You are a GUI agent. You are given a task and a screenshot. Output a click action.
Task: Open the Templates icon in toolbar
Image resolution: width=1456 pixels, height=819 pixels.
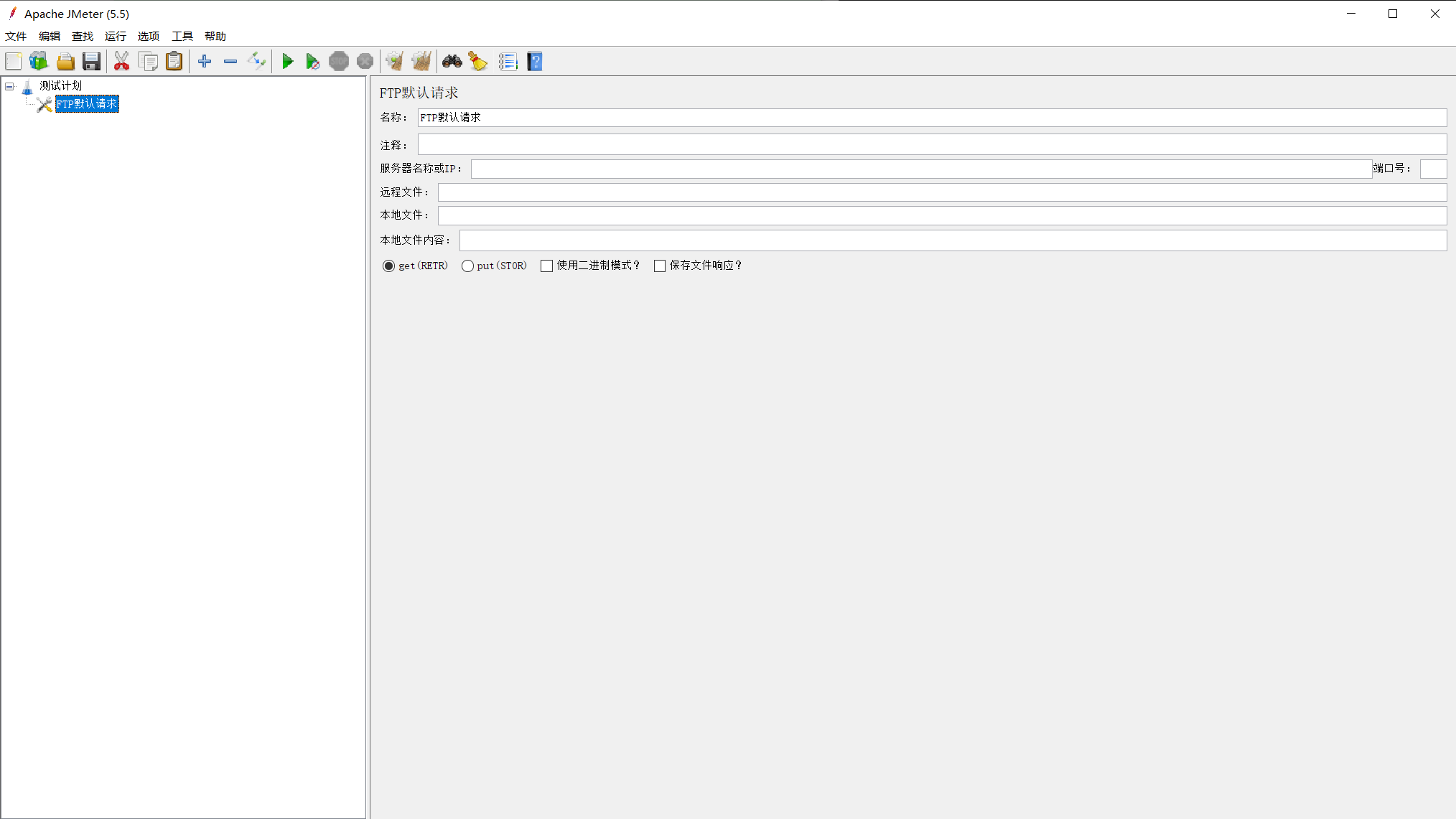click(39, 62)
